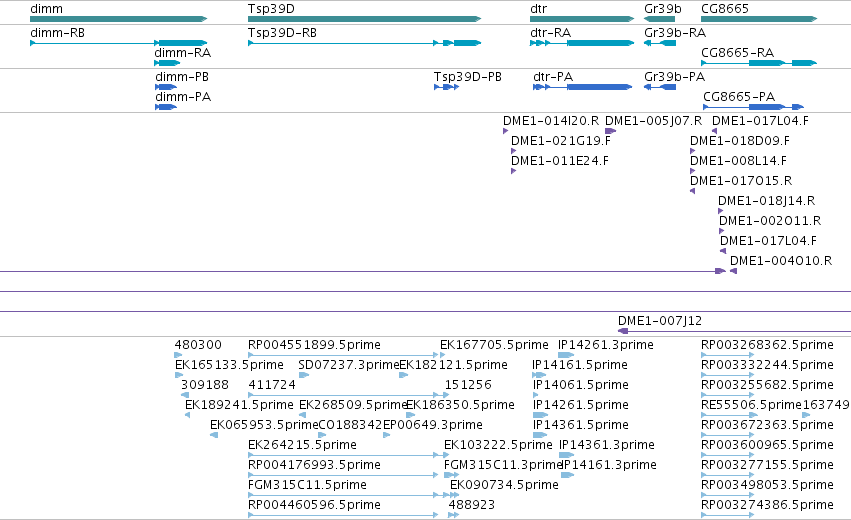The image size is (851, 520).
Task: Select the DME1-017O15.R label
Action: [x=741, y=181]
